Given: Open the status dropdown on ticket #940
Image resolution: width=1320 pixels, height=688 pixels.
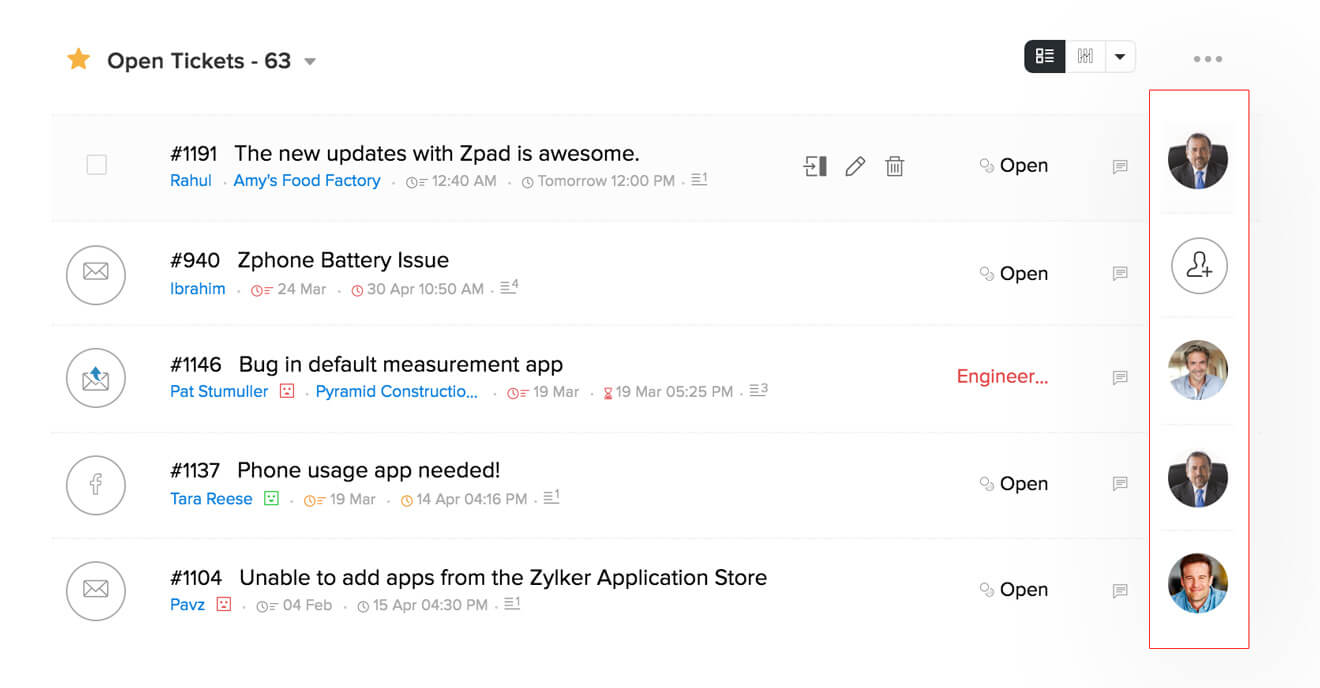Looking at the screenshot, I should [1014, 274].
